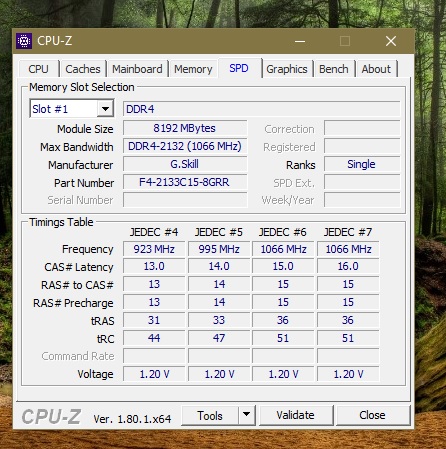Click the empty SPD Ext. field
446x449 pixels.
tap(362, 182)
